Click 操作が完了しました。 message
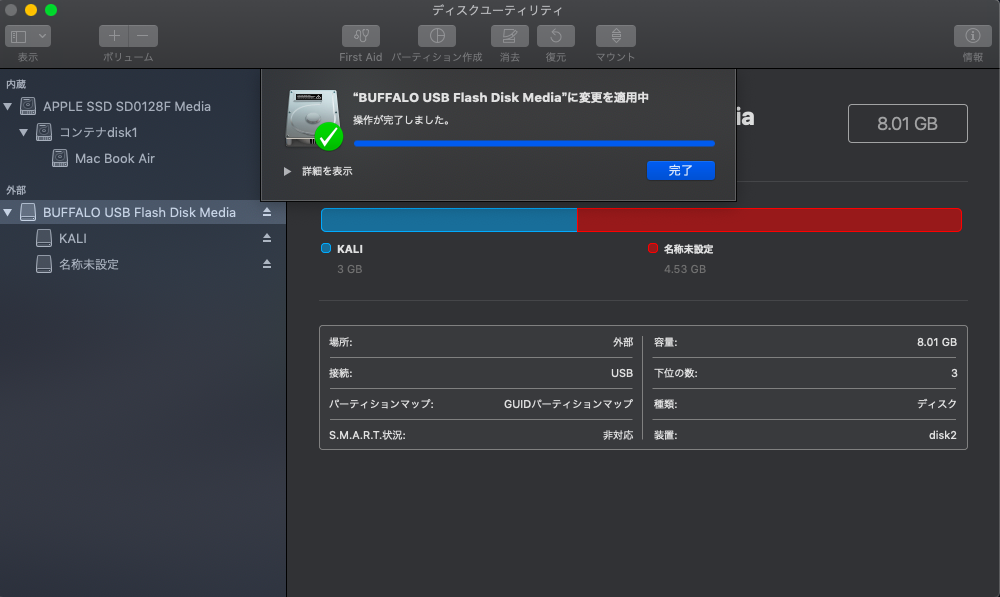The height and width of the screenshot is (597, 1000). tap(402, 120)
